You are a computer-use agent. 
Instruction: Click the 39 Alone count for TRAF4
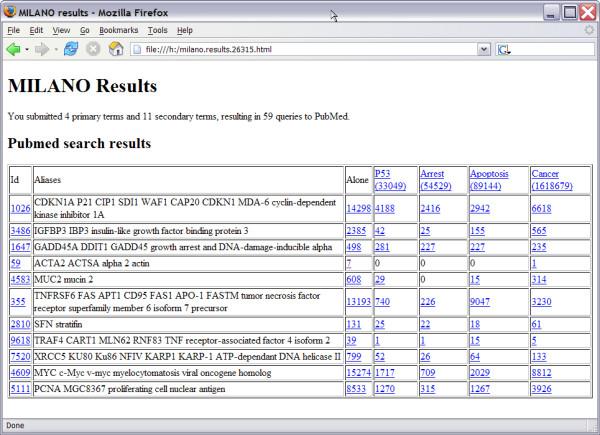(x=351, y=341)
